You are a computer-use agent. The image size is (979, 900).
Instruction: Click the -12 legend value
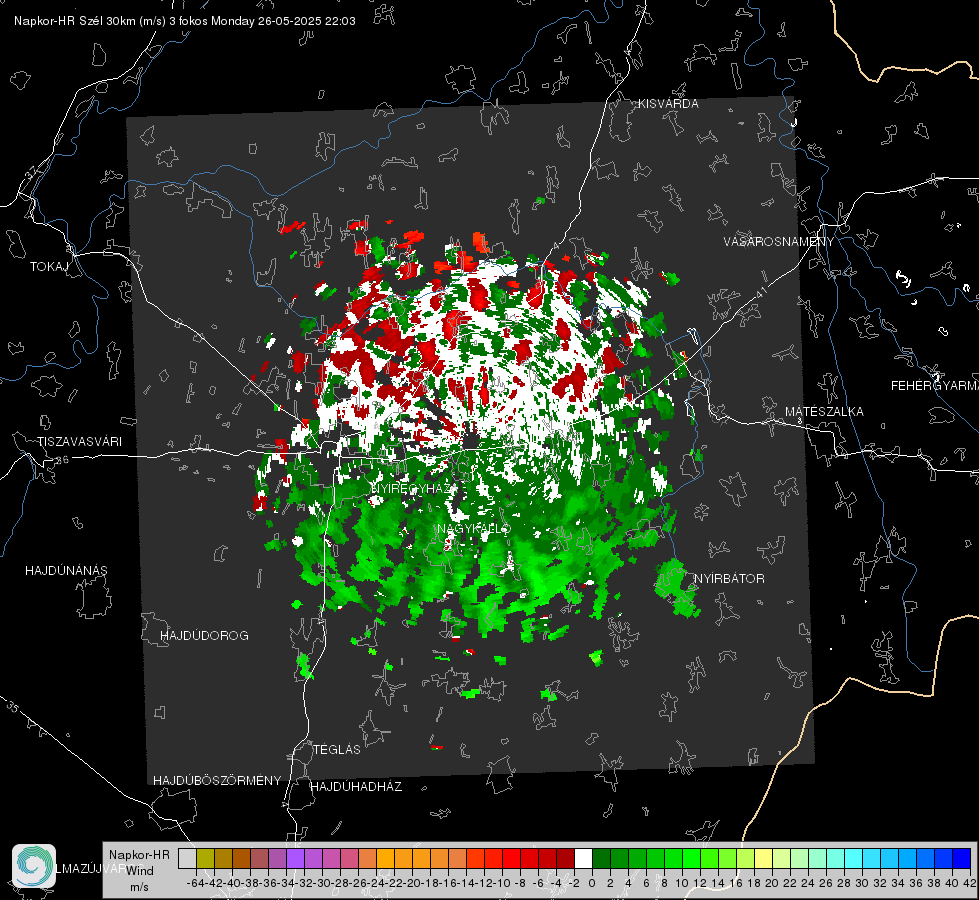(x=484, y=883)
